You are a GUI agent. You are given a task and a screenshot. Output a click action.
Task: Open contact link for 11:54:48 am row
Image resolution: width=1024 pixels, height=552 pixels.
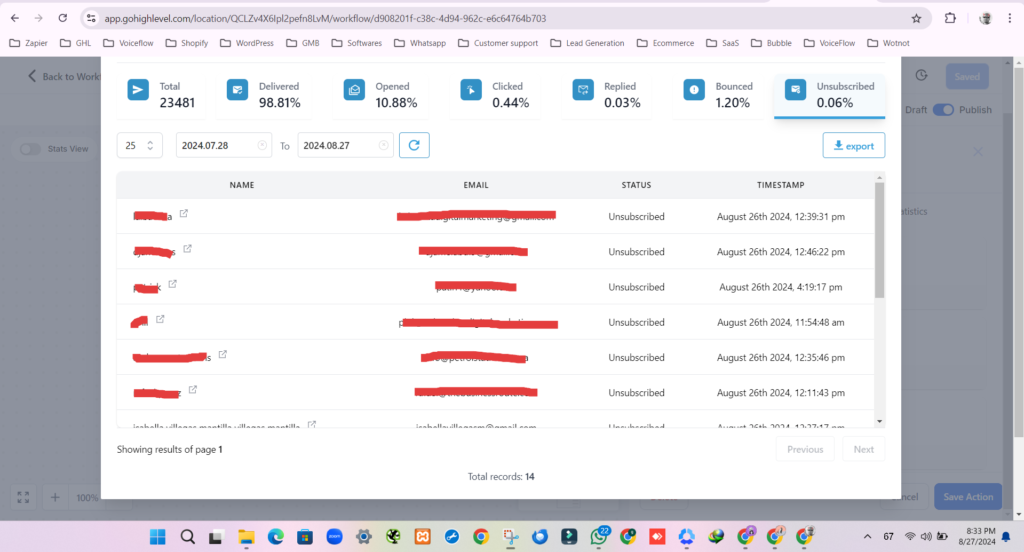(160, 319)
